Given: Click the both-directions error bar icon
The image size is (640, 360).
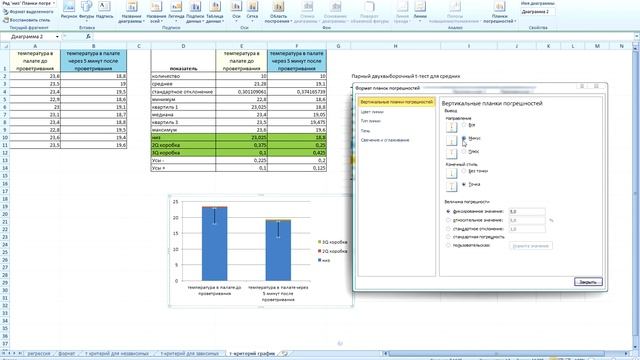Looking at the screenshot, I should coord(451,127).
